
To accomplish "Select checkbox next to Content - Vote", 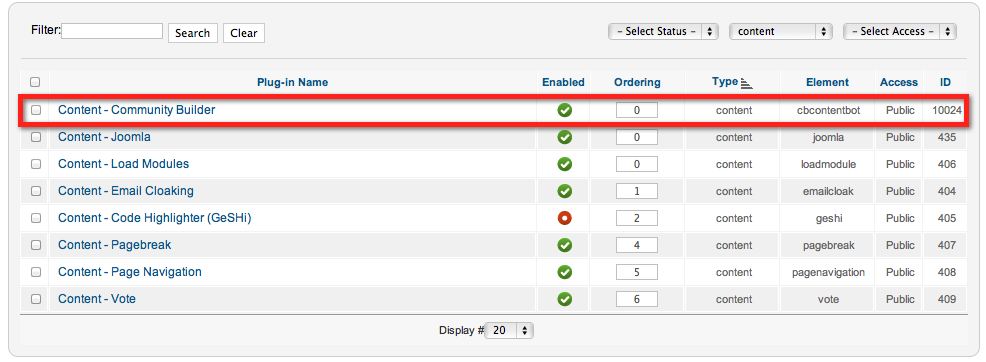I will pos(36,299).
